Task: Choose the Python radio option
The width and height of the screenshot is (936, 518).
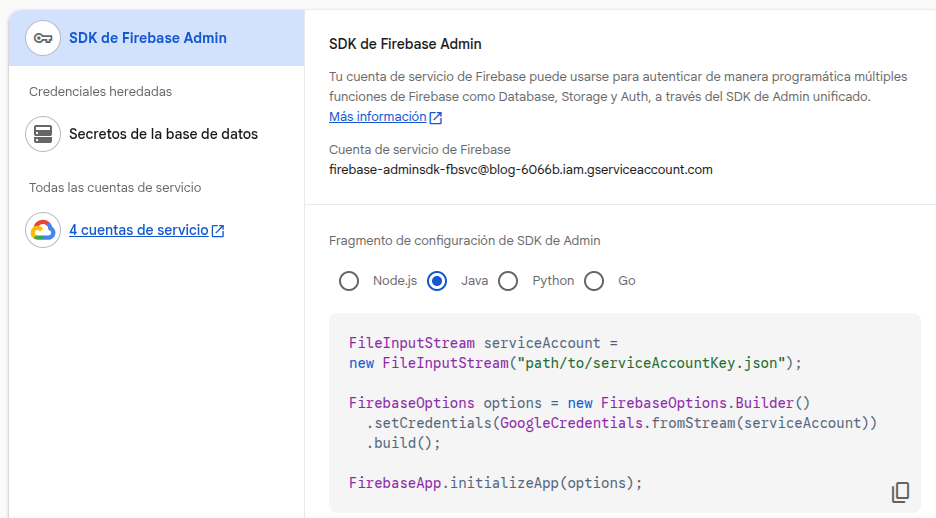Action: [x=508, y=281]
